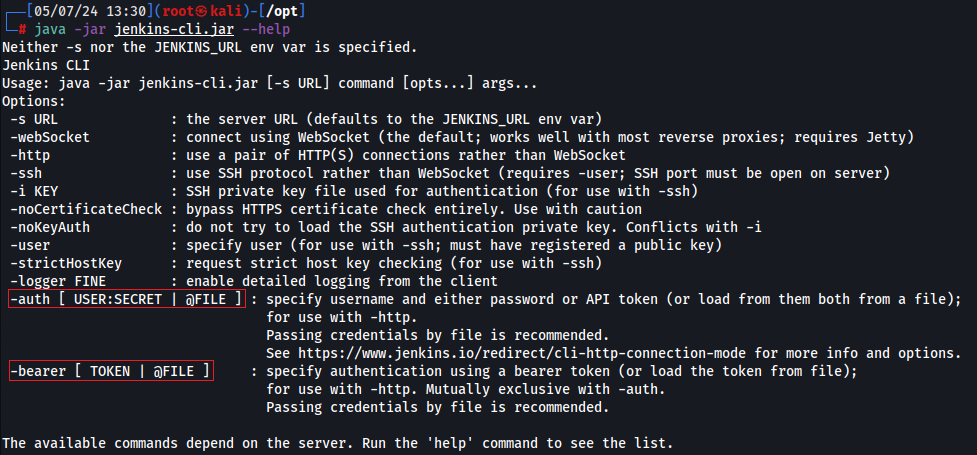Click the -i KEY option
The height and width of the screenshot is (455, 977).
[35, 191]
